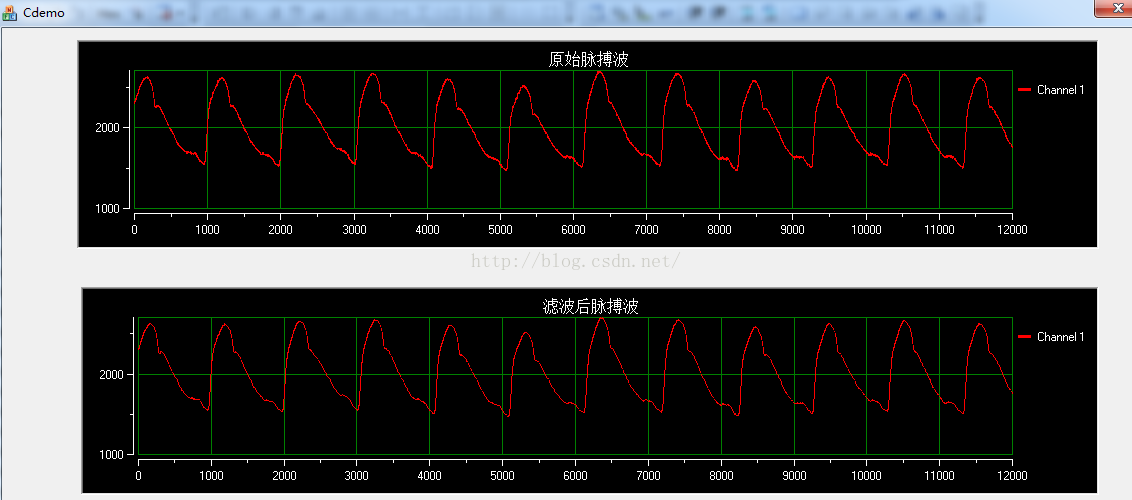
Task: Click x-axis label 6000 in 滤波后脉搏波 chart
Action: click(575, 475)
